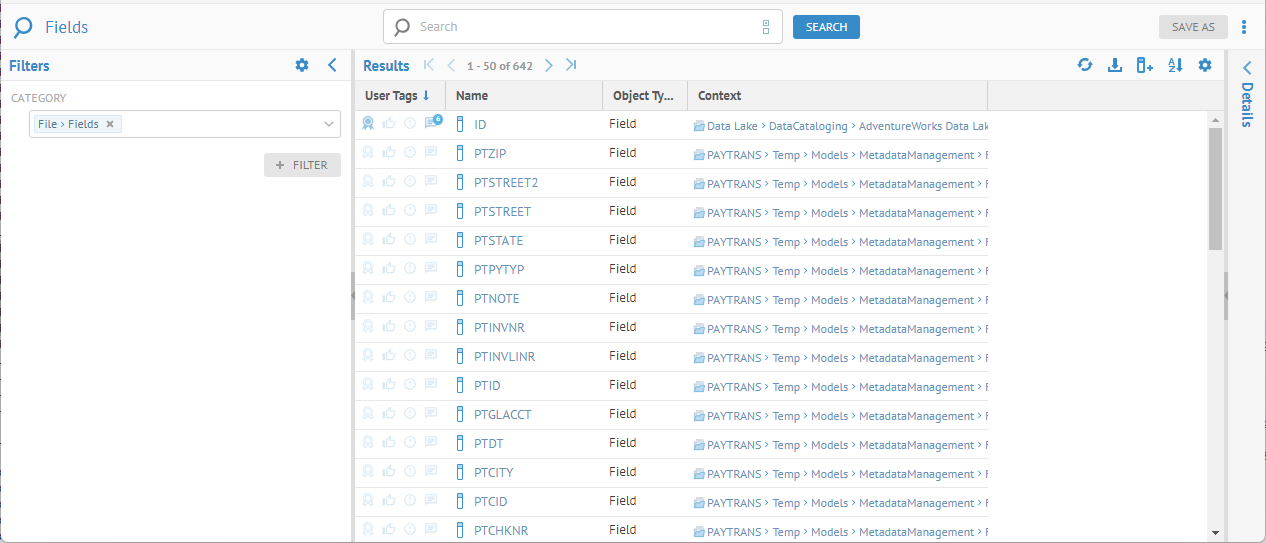Collapse the Filters panel
The image size is (1266, 543).
pyautogui.click(x=332, y=65)
